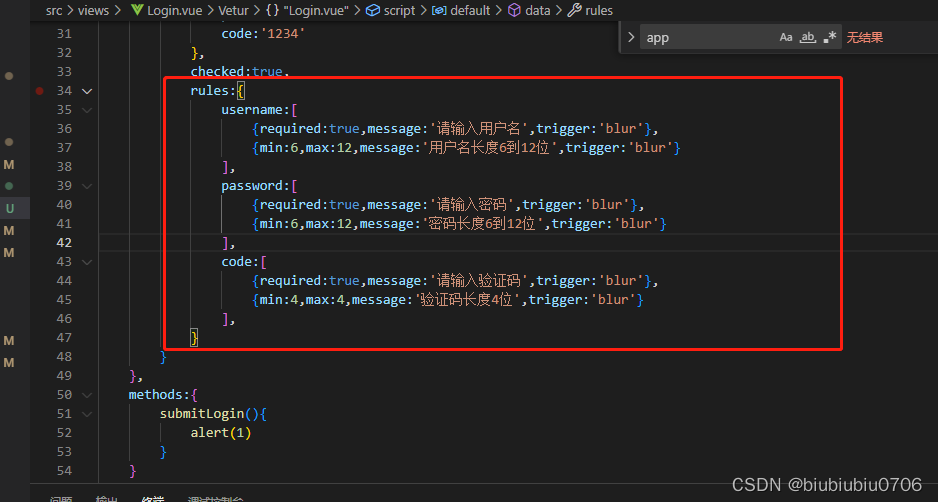Click the data cube icon in breadcrumbs

tap(514, 10)
